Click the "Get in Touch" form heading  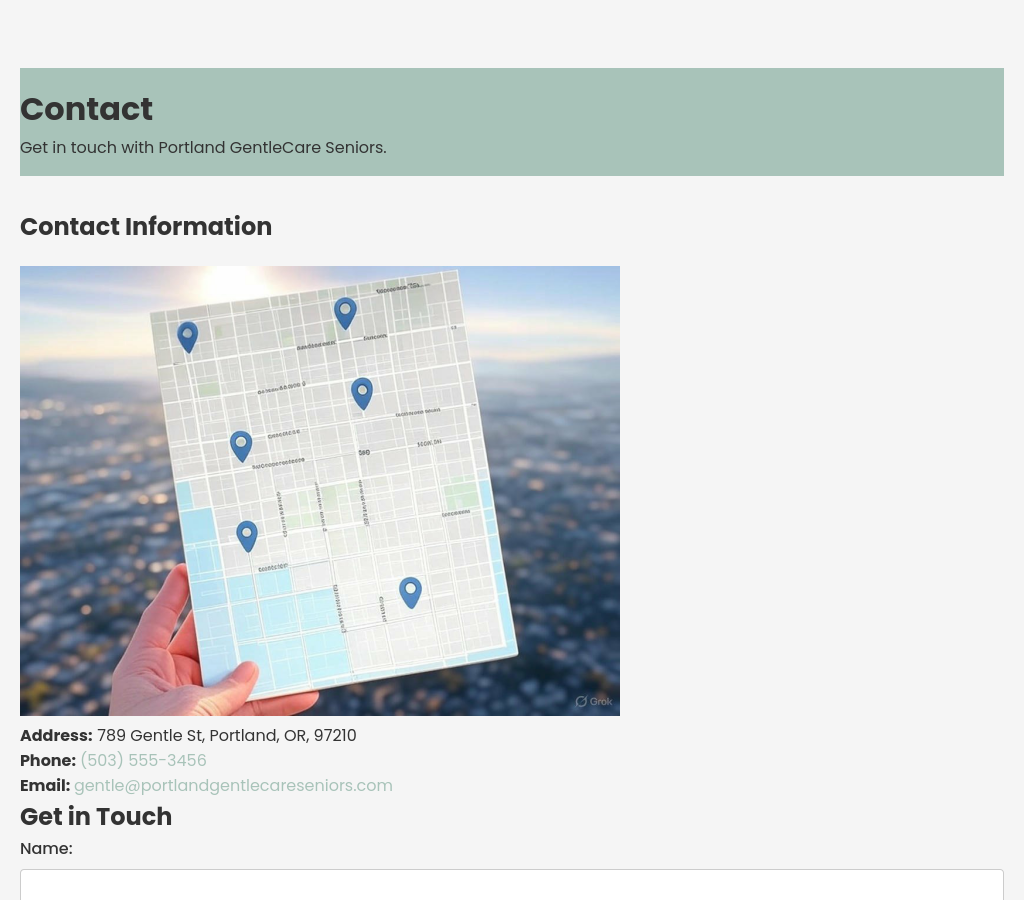tap(96, 816)
